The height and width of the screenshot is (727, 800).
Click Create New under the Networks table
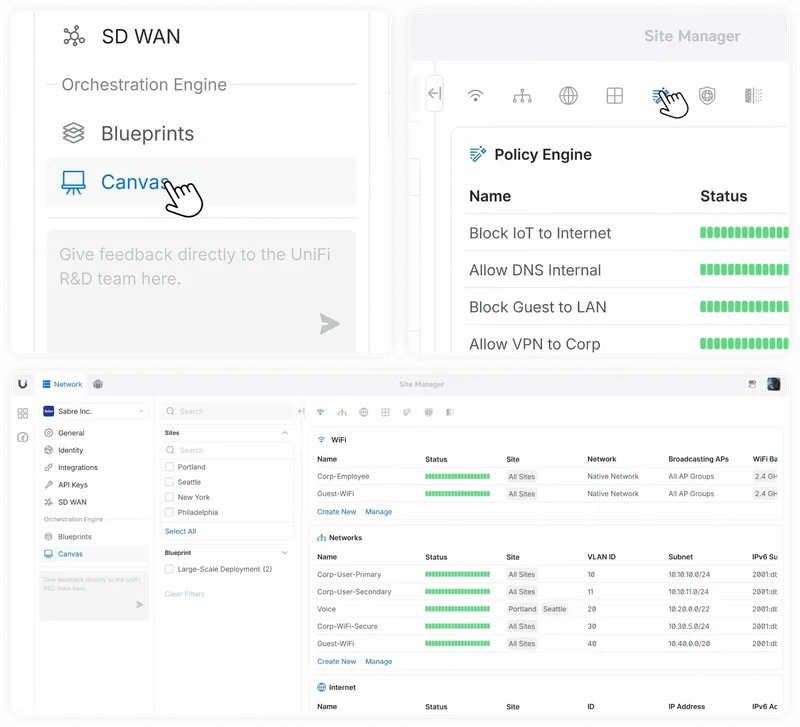tap(337, 661)
